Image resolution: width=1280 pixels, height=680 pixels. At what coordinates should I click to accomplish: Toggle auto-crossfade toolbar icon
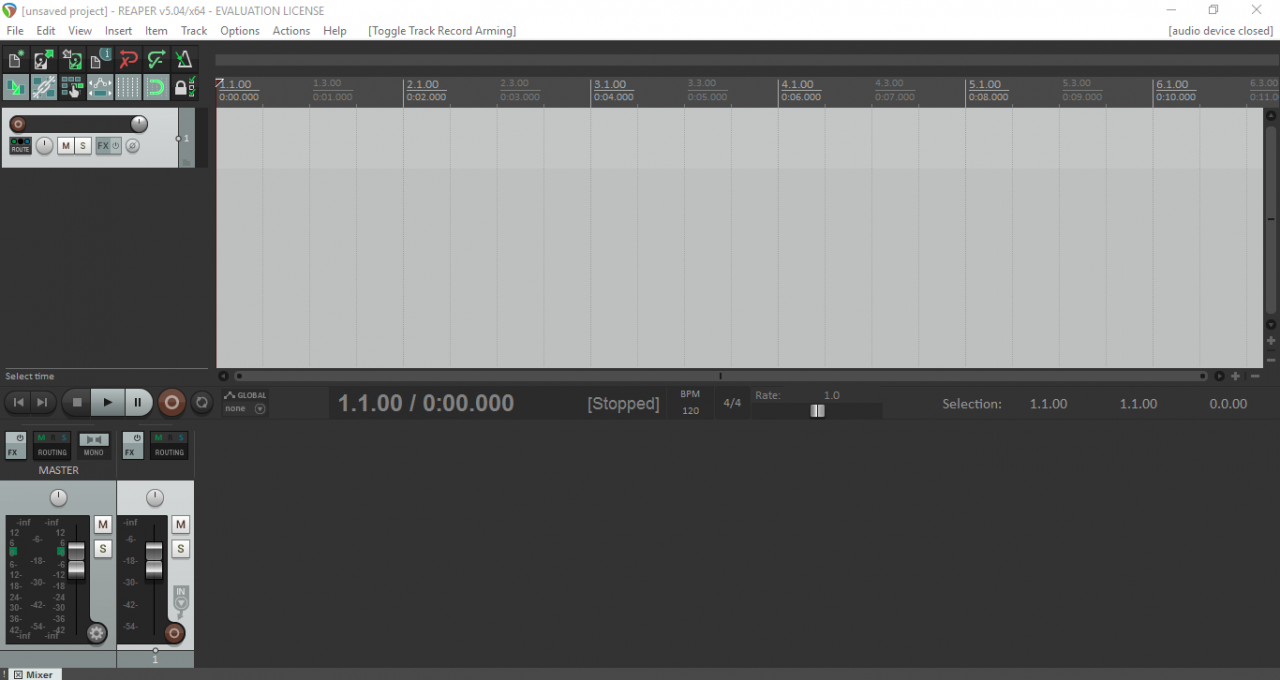pyautogui.click(x=15, y=88)
